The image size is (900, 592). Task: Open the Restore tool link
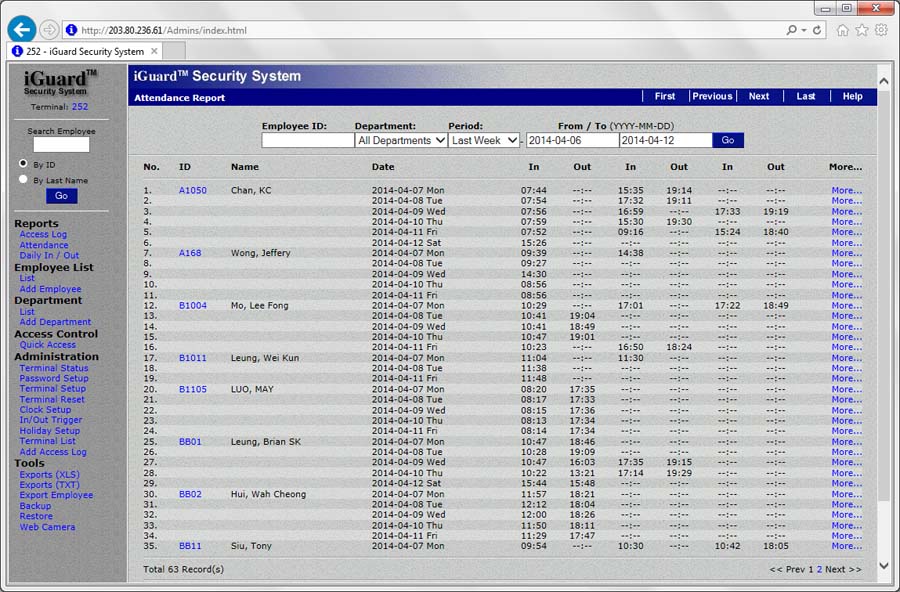[x=36, y=516]
